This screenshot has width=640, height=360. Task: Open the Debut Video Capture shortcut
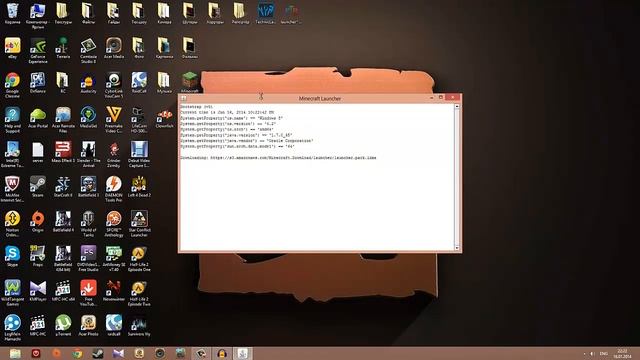pos(139,155)
